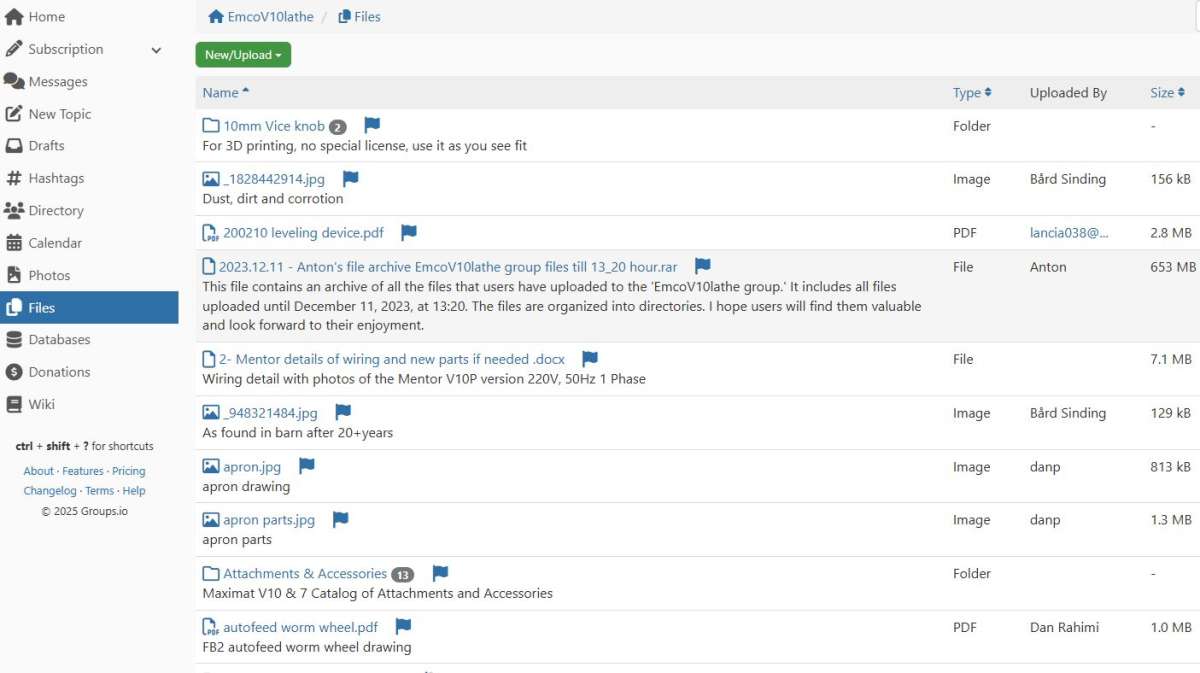Image resolution: width=1200 pixels, height=673 pixels.
Task: Click the Donations dollar icon
Action: [x=14, y=372]
